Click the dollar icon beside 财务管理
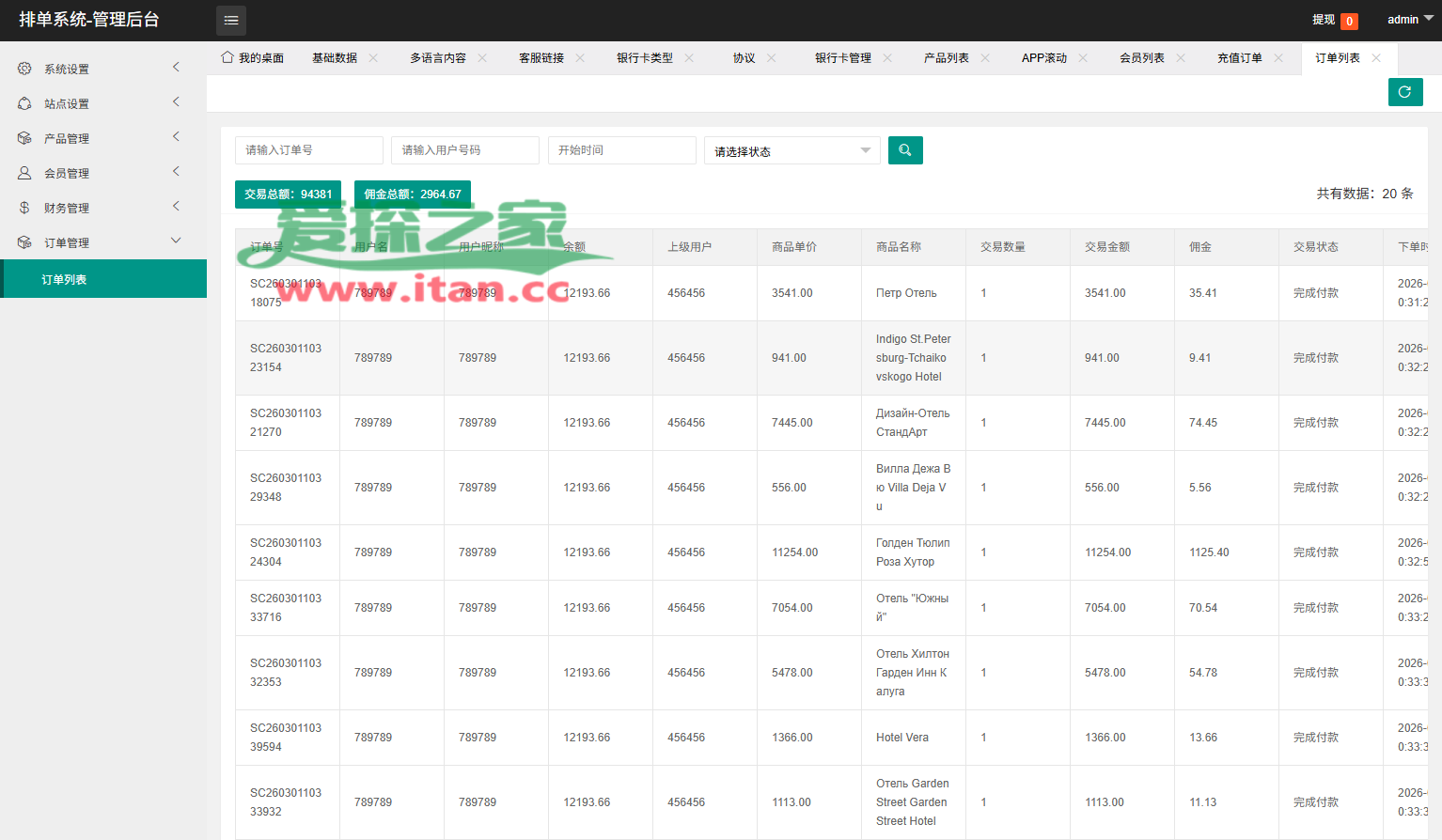This screenshot has height=840, width=1442. pyautogui.click(x=24, y=208)
